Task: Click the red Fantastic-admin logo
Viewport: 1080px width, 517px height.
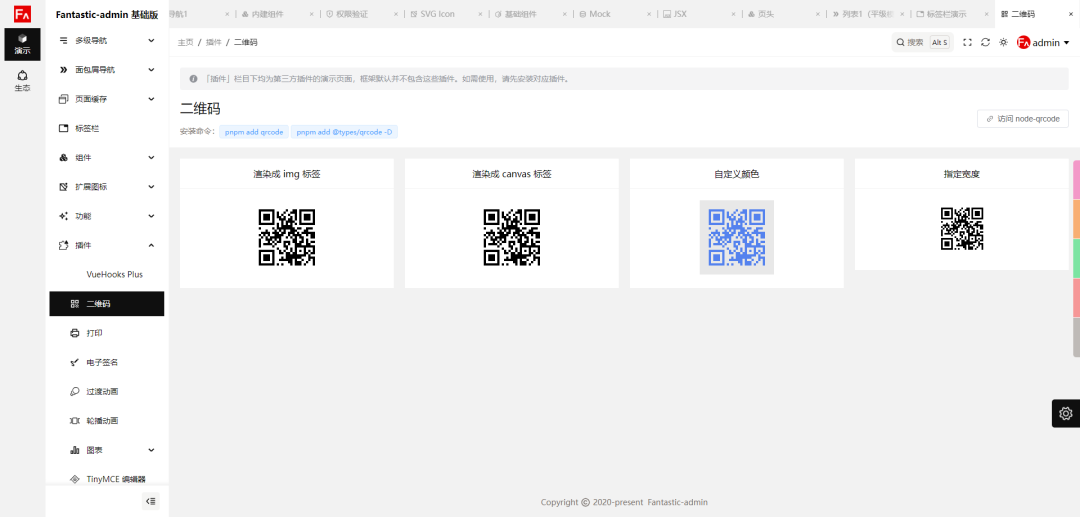Action: coord(22,14)
